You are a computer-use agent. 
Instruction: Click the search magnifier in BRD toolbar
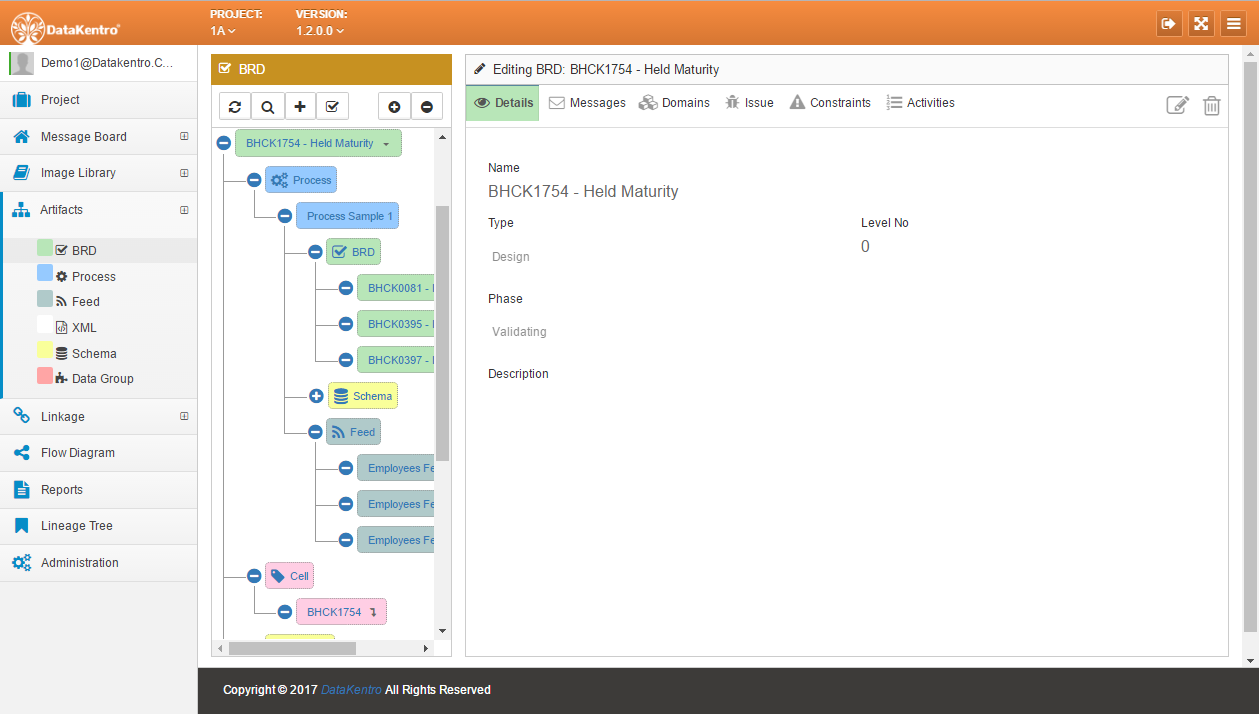click(268, 106)
